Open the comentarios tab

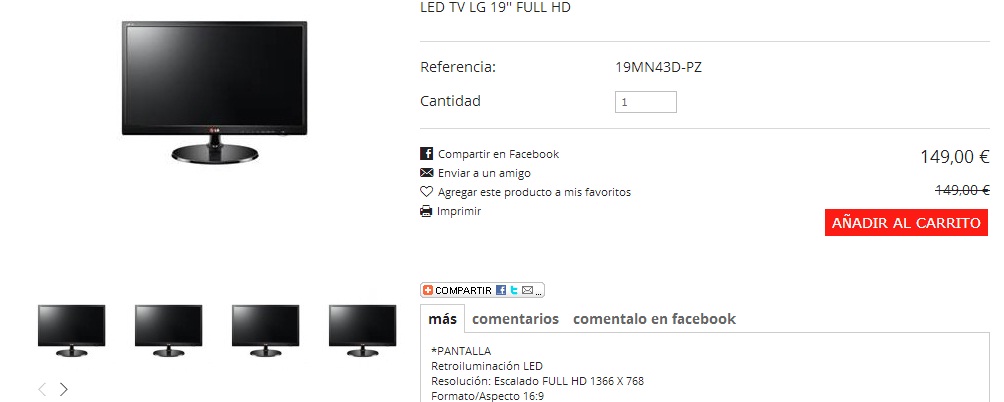(515, 319)
